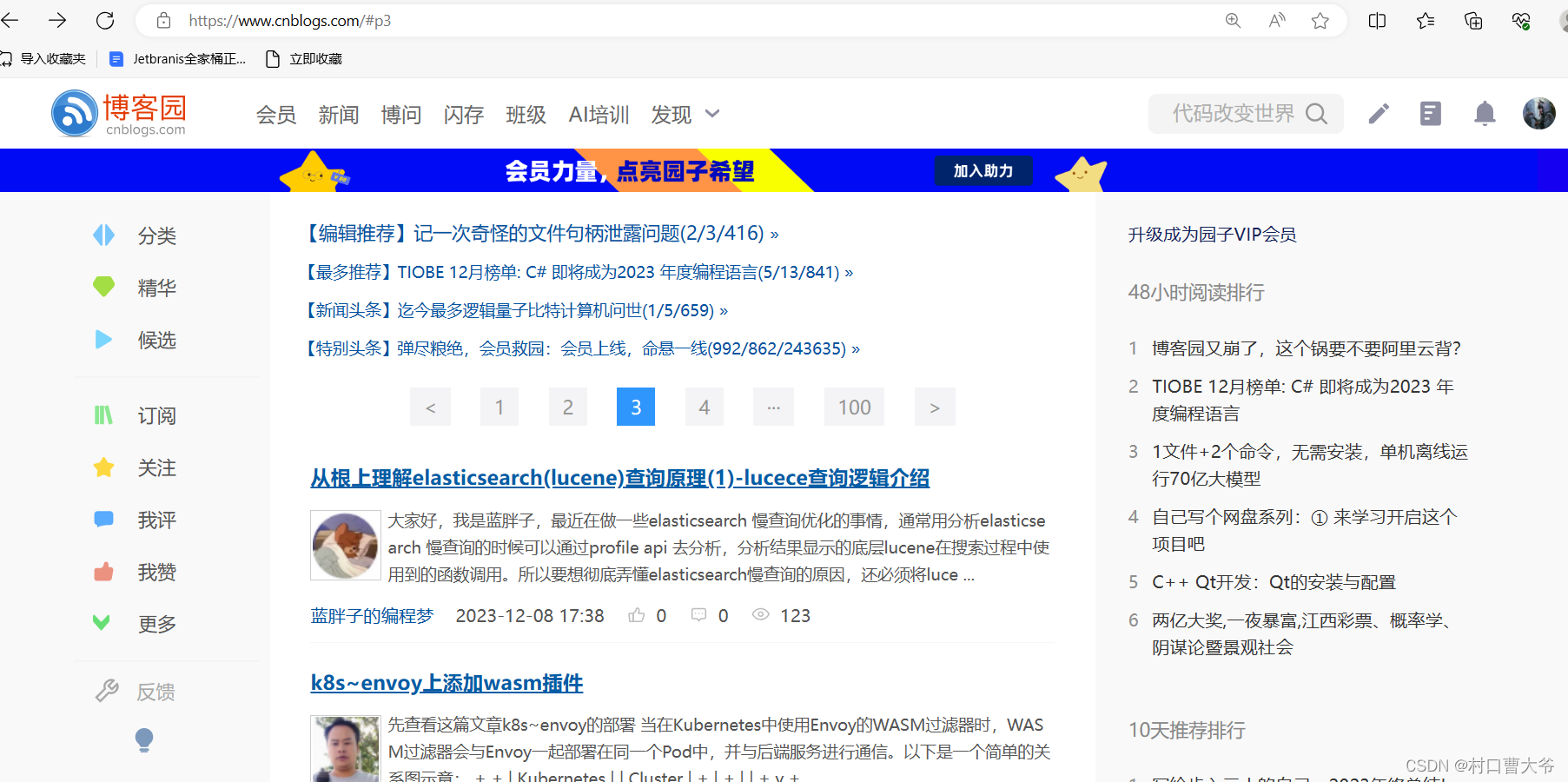The image size is (1568, 782).
Task: Click the pencil write-post icon
Action: pos(1378,113)
